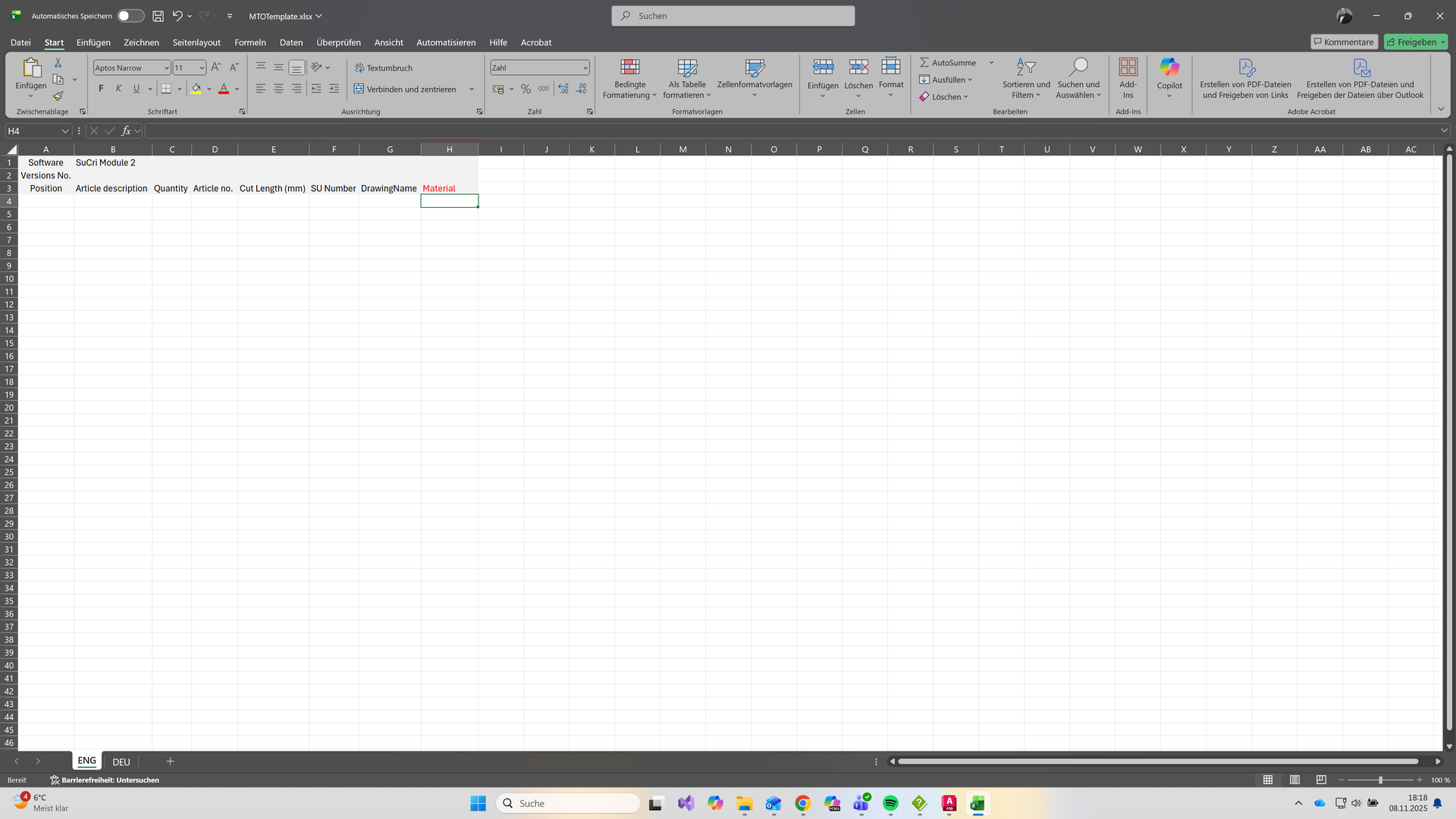Image resolution: width=1456 pixels, height=819 pixels.
Task: Collapse the ribbon with the chevron
Action: tap(1441, 109)
